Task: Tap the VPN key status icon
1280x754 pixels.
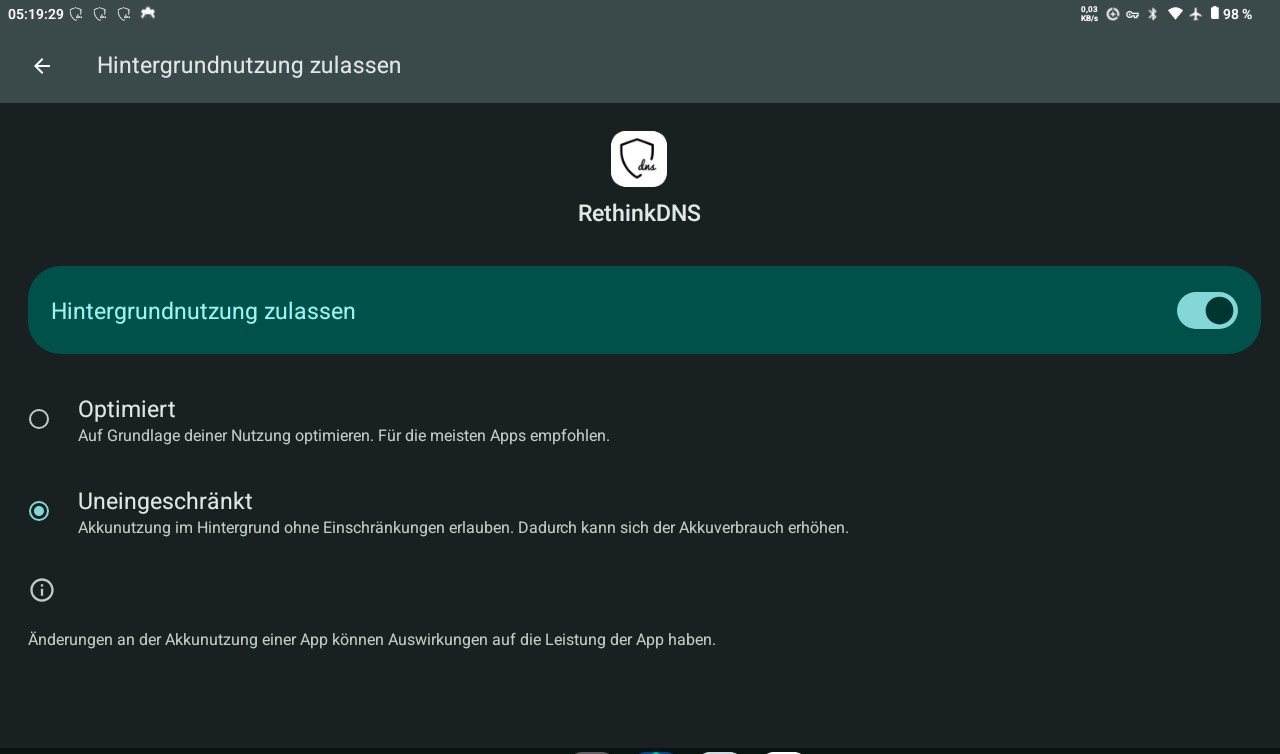Action: click(x=1133, y=14)
